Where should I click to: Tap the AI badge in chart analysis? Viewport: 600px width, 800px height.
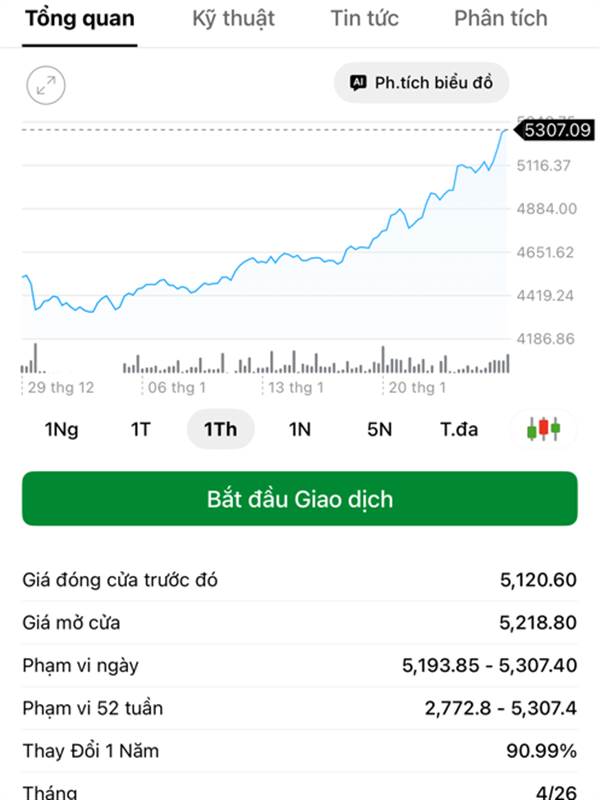coord(358,83)
